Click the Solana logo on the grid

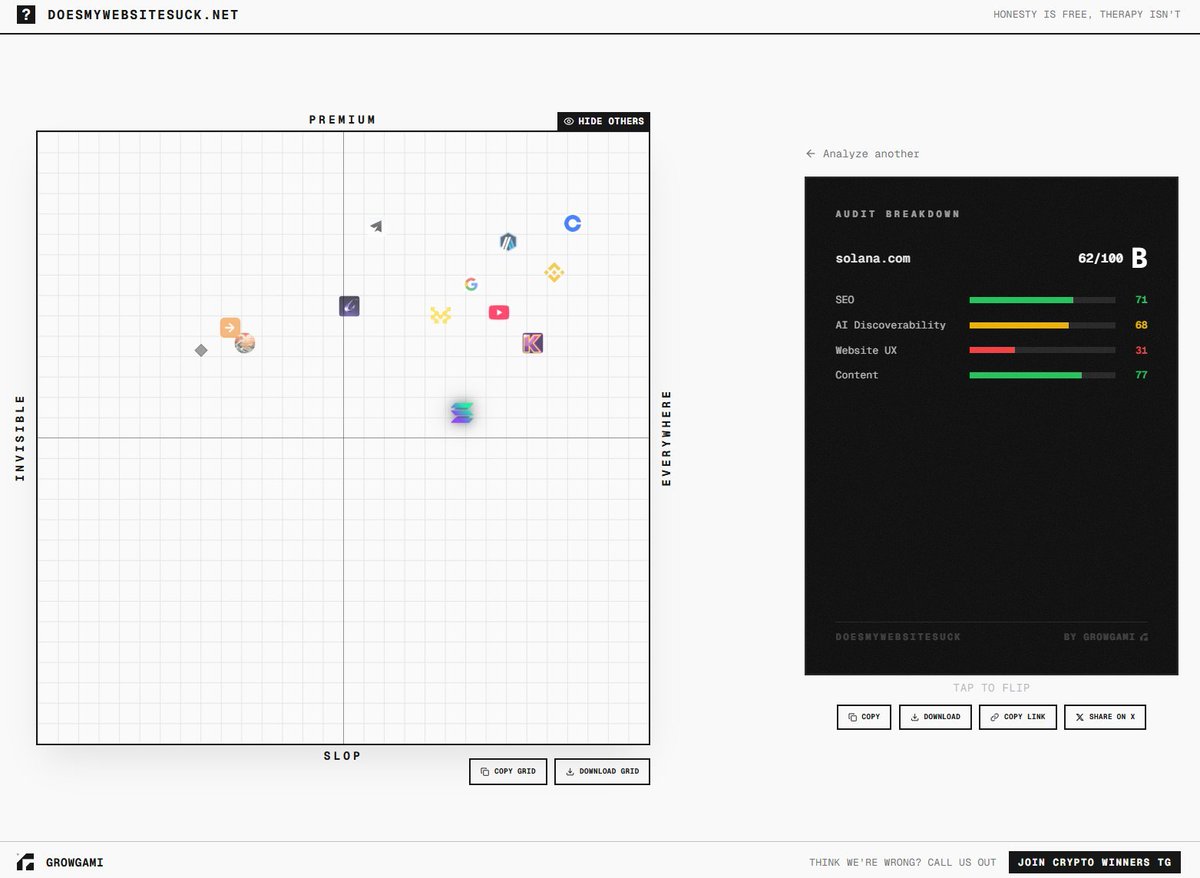click(x=461, y=412)
